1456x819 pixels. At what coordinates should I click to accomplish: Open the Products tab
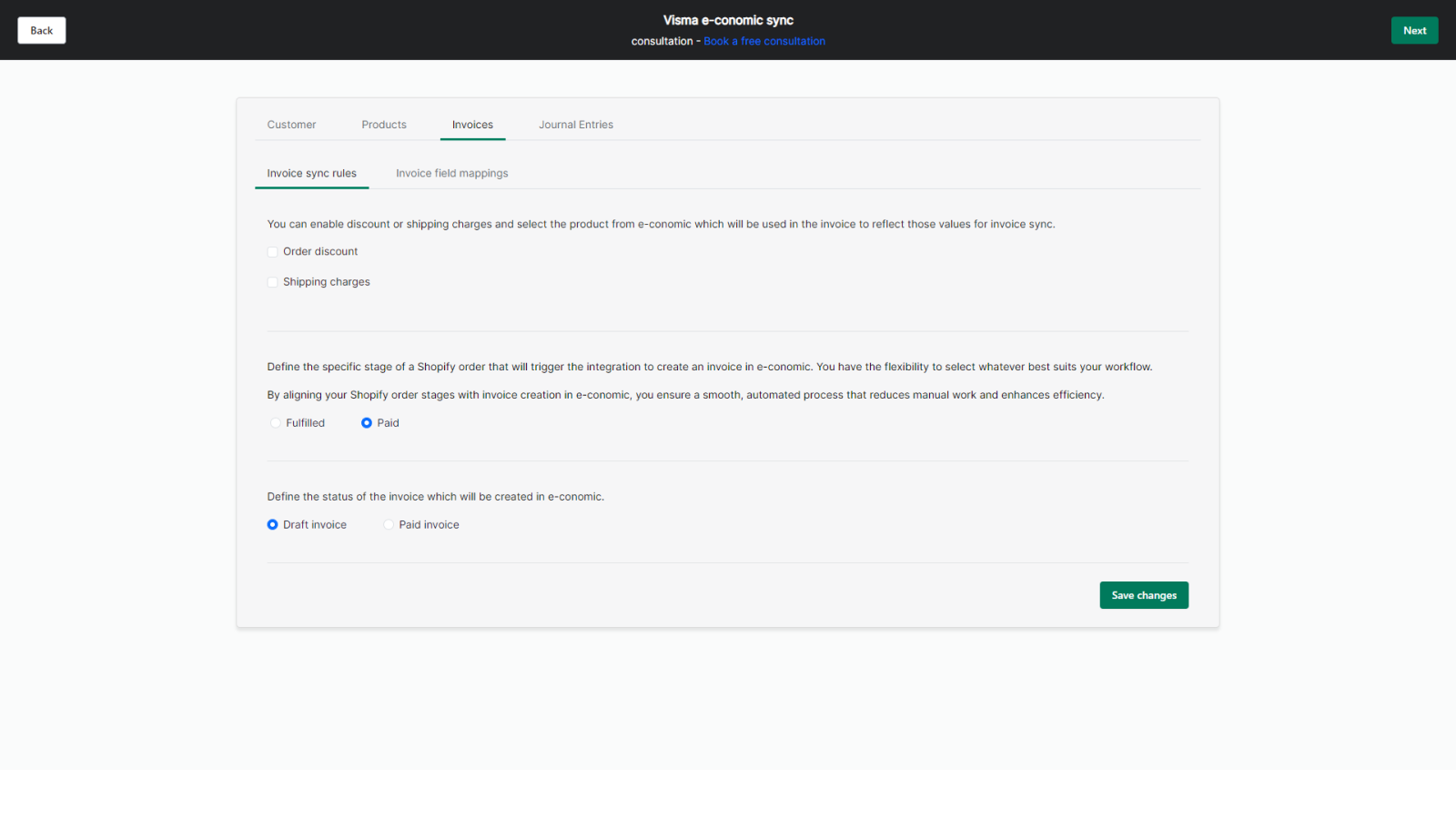pos(383,124)
